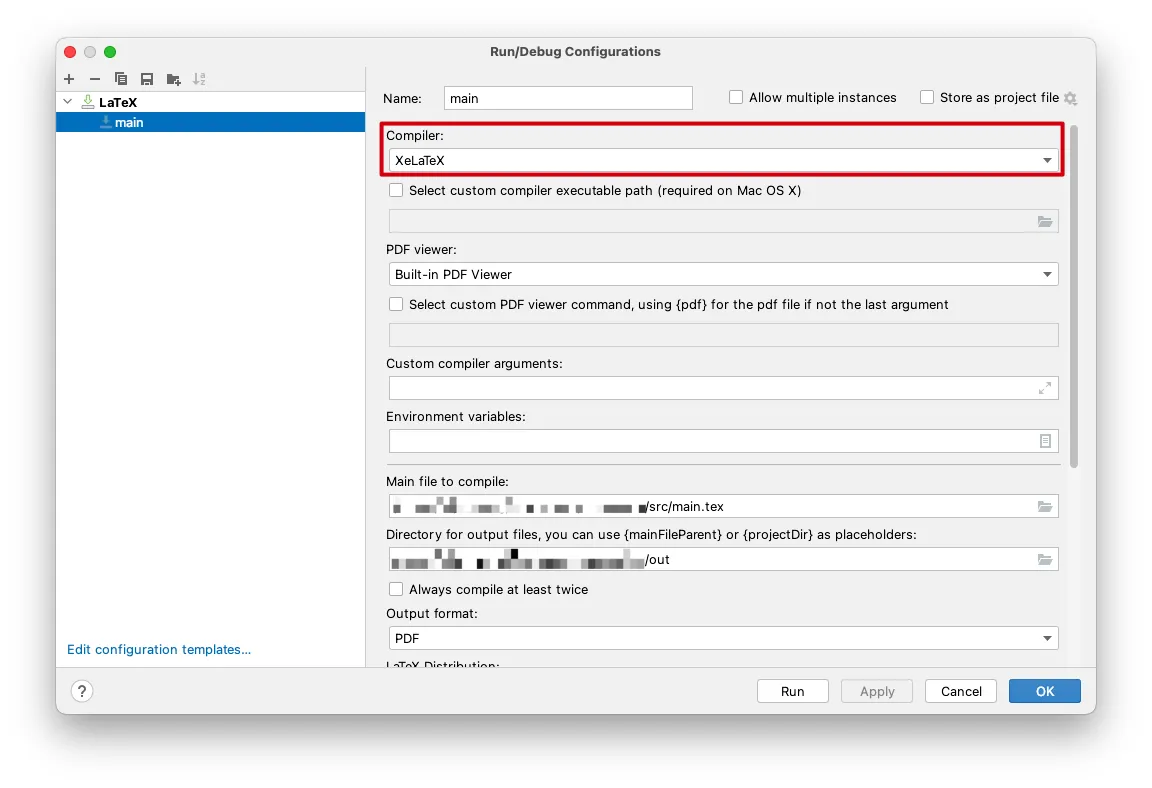The height and width of the screenshot is (788, 1152).
Task: Click the Environment variables edit icon
Action: coord(1045,441)
